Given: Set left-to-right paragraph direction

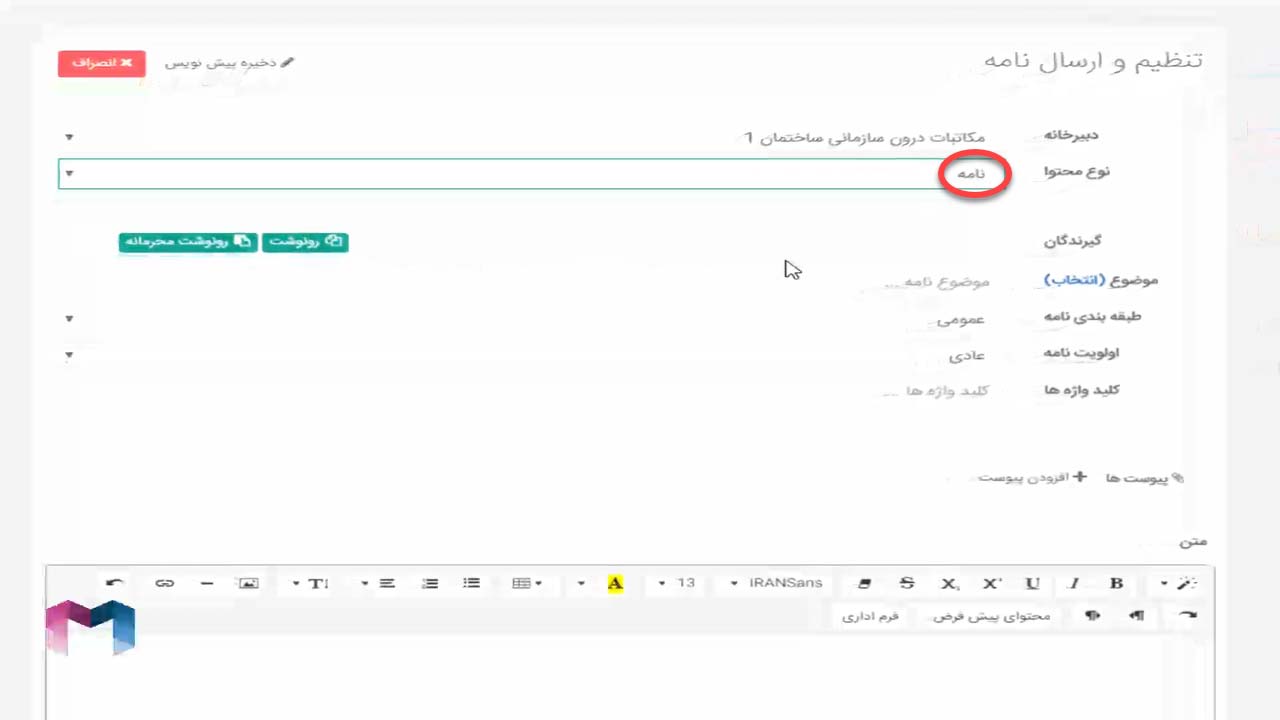Looking at the screenshot, I should point(1093,615).
